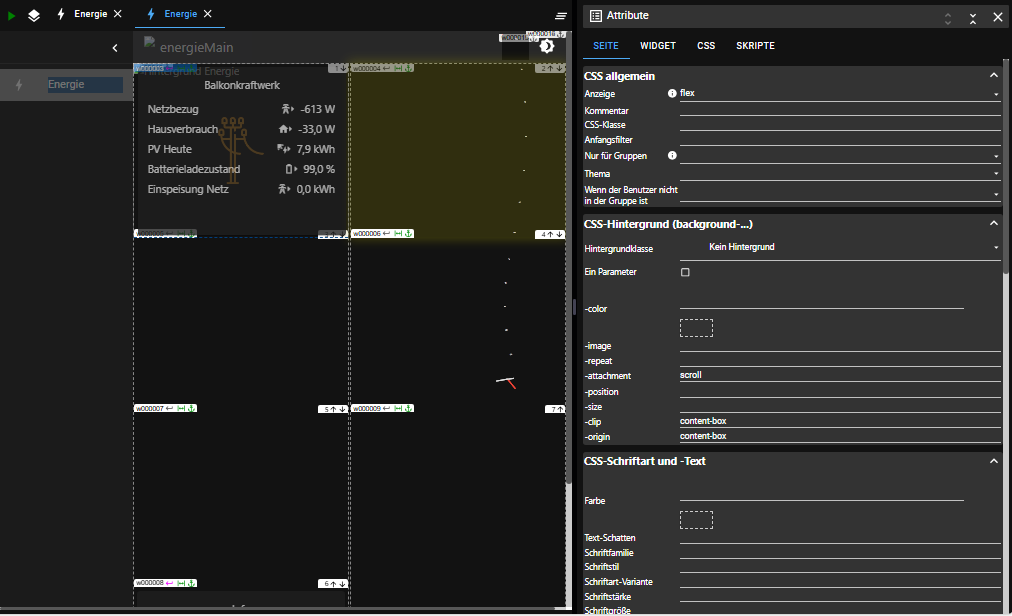Collapse the CSS-Schriftart und -Text section
This screenshot has height=616, width=1012.
tap(993, 461)
